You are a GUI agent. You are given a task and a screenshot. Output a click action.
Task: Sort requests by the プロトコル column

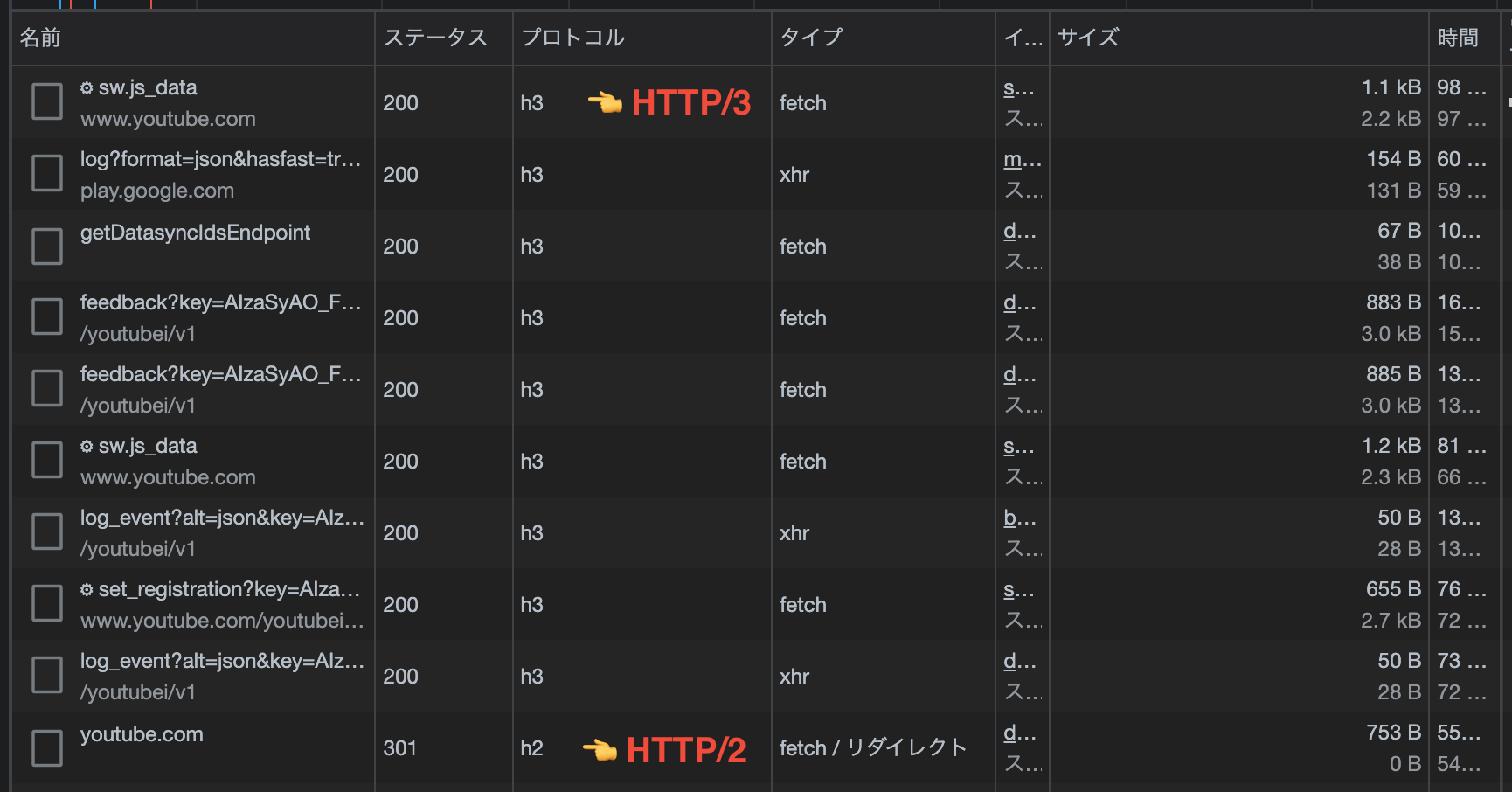573,38
